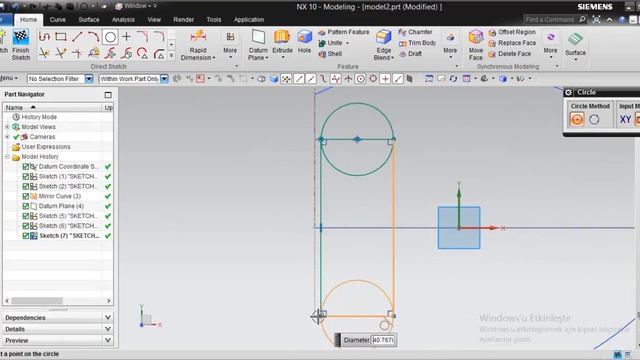The width and height of the screenshot is (640, 360).
Task: Toggle checkbox for Sketch (5)
Action: point(26,216)
